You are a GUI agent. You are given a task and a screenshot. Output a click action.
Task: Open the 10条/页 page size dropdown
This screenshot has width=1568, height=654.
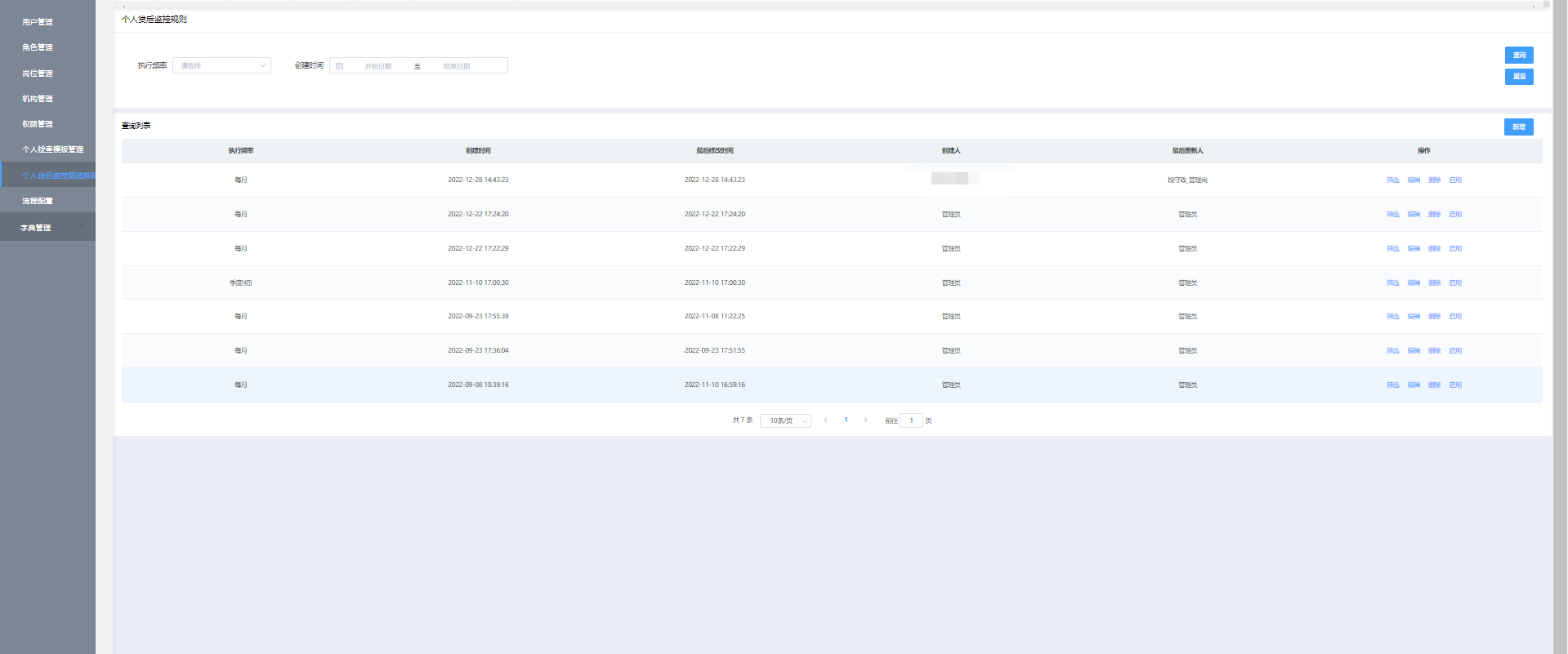point(785,421)
